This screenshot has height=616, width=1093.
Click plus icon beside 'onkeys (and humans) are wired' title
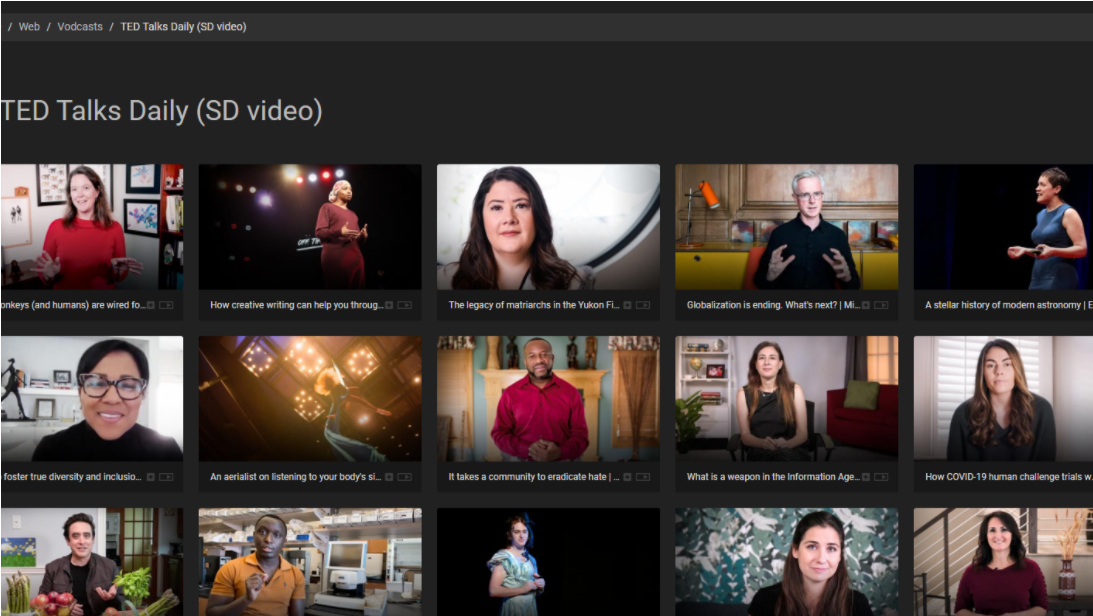[151, 305]
